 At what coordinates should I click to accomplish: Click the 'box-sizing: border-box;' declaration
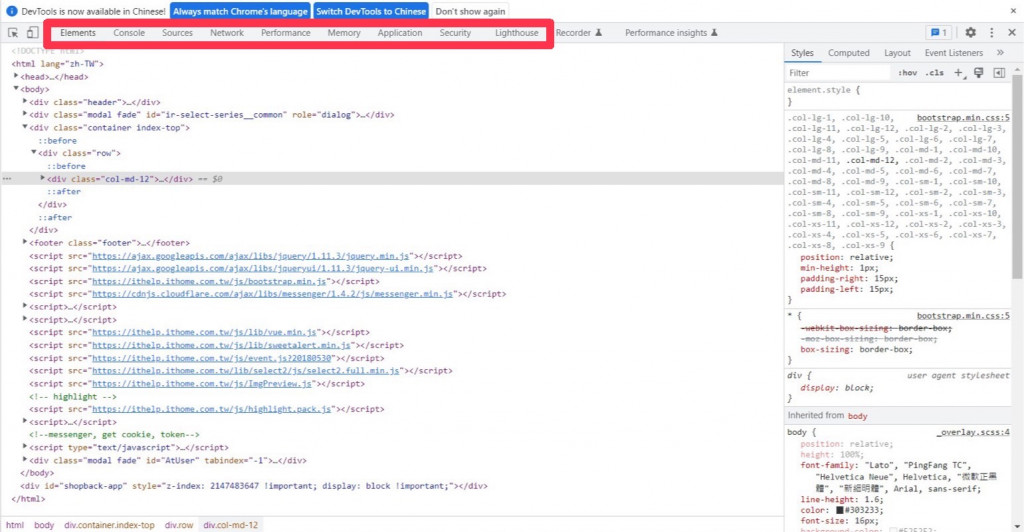(854, 349)
